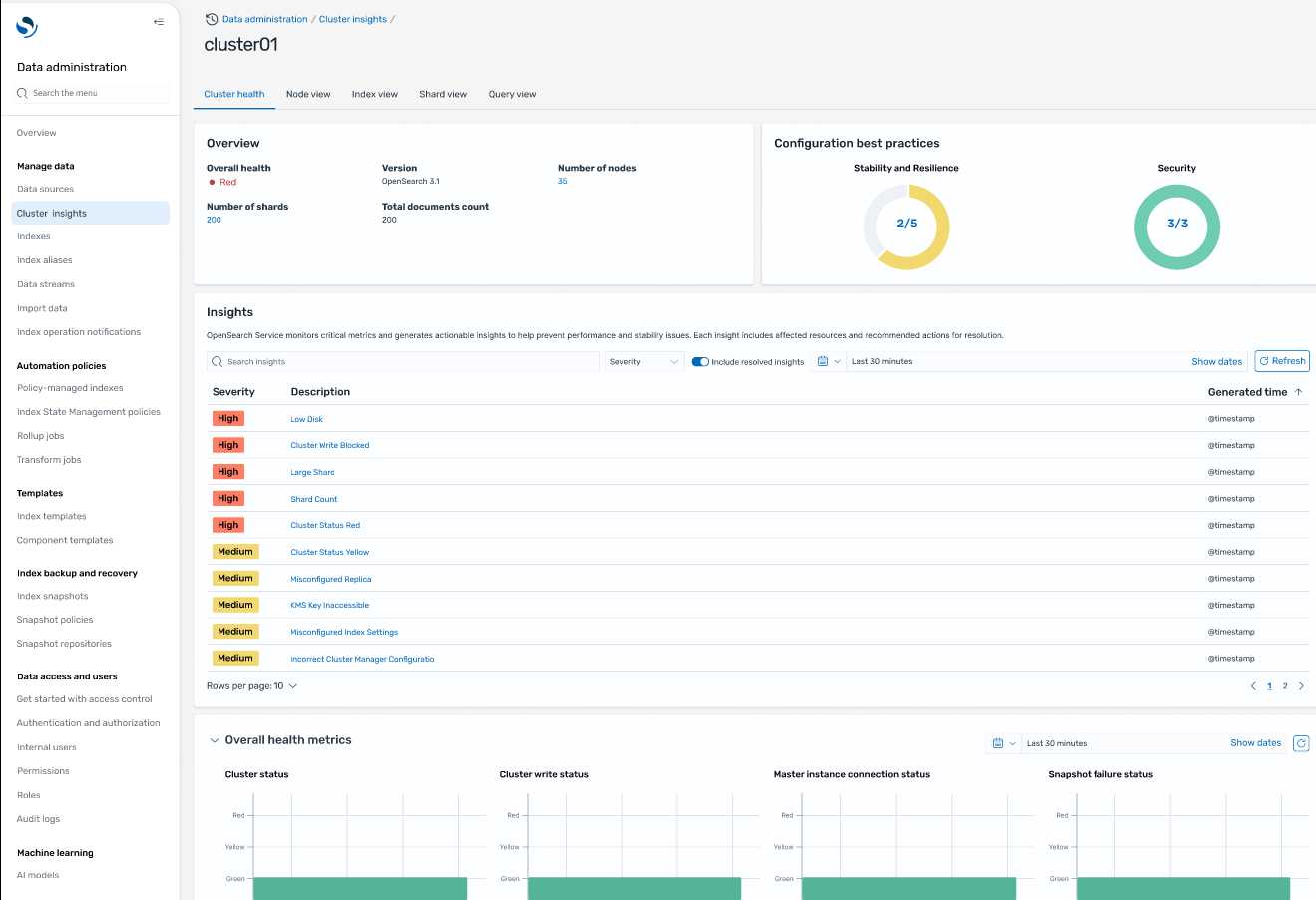Switch to the Query view tab
This screenshot has width=1316, height=900.
[512, 94]
